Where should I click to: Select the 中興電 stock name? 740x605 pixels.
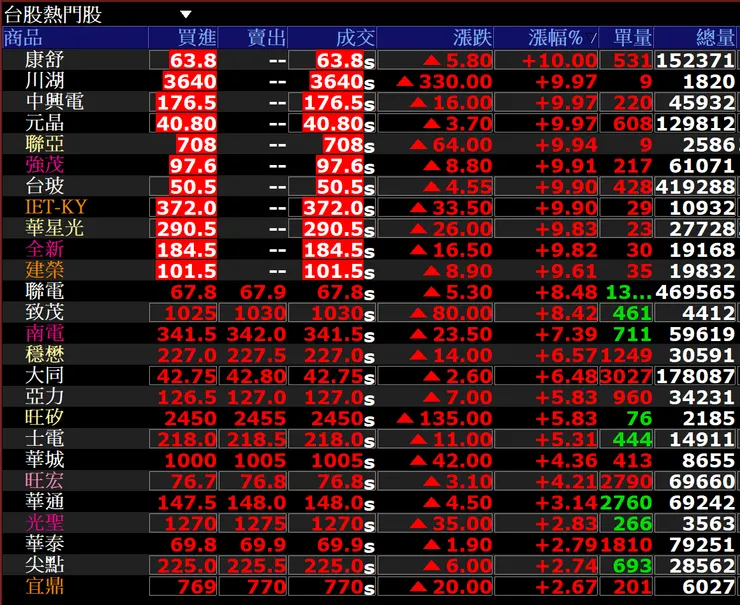(54, 102)
